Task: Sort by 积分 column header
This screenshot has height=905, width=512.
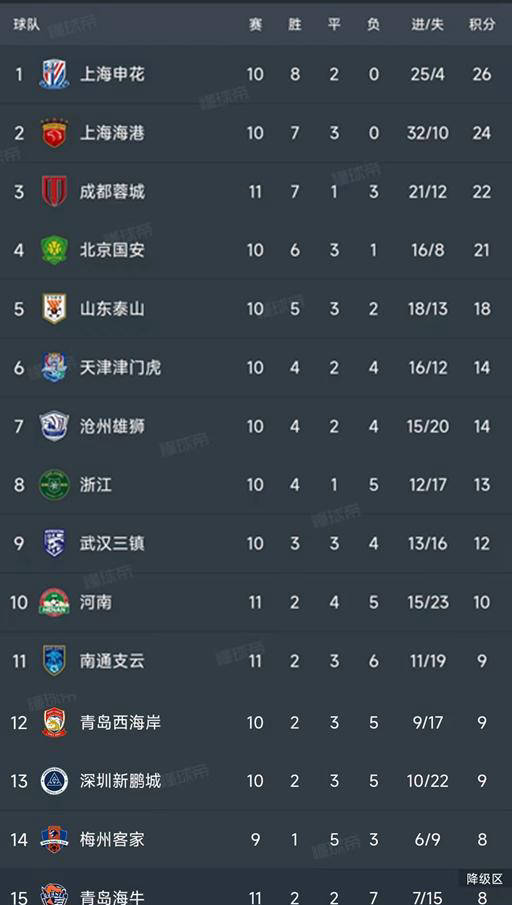Action: point(482,25)
